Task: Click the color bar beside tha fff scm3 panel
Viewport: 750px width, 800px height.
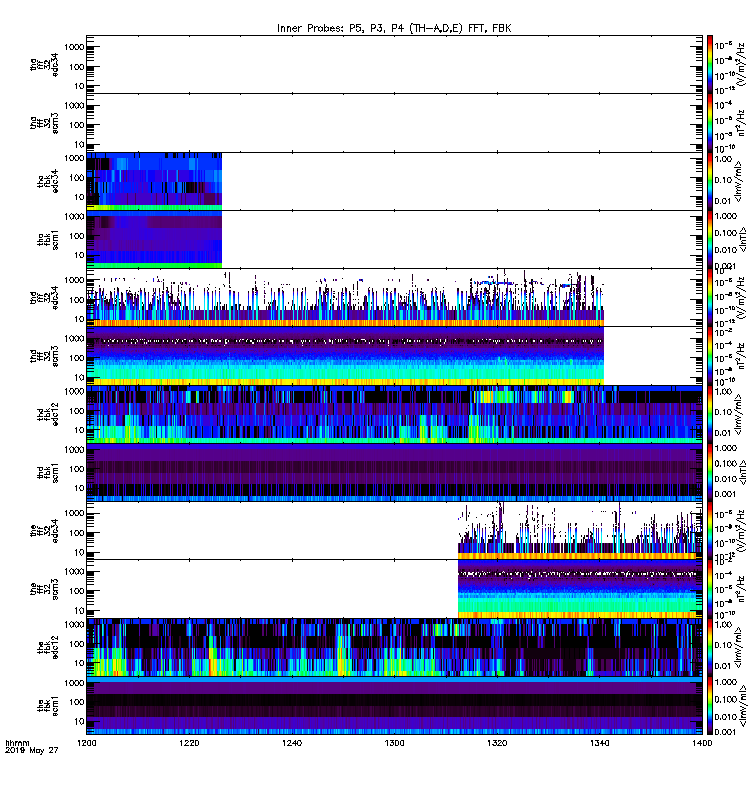Action: (710, 123)
